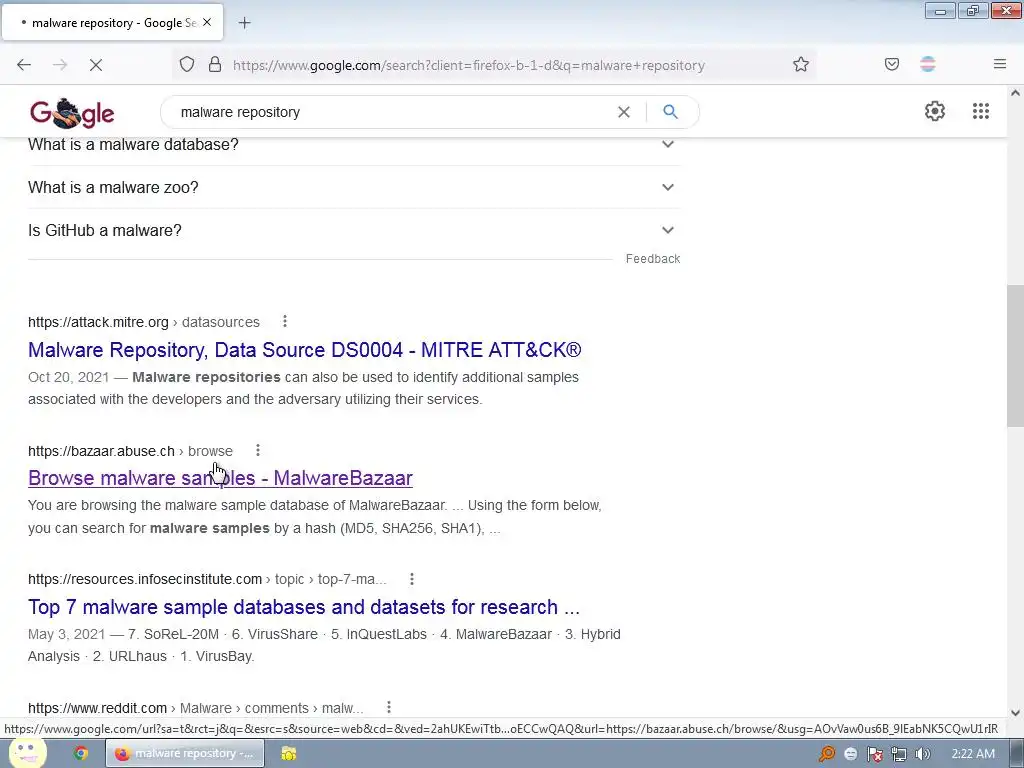Viewport: 1024px width, 768px height.
Task: Open the network tray icon
Action: [899, 754]
